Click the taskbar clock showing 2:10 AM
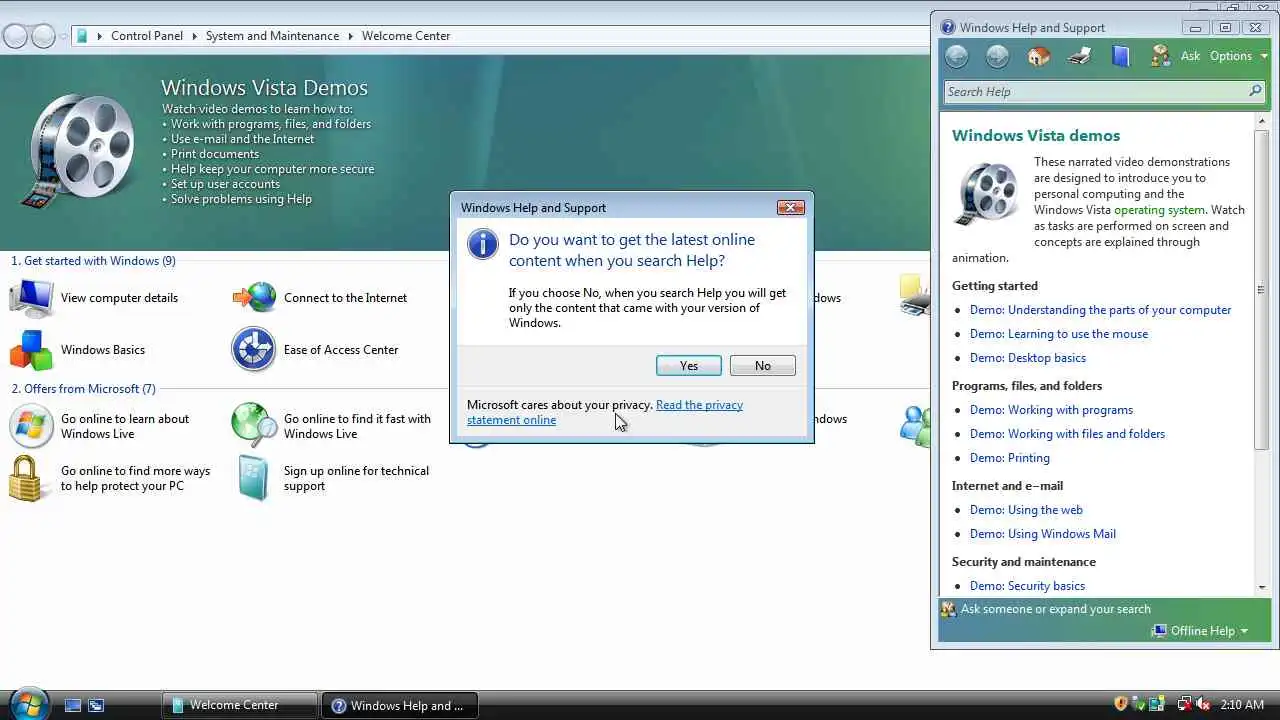The image size is (1280, 720). tap(1242, 705)
